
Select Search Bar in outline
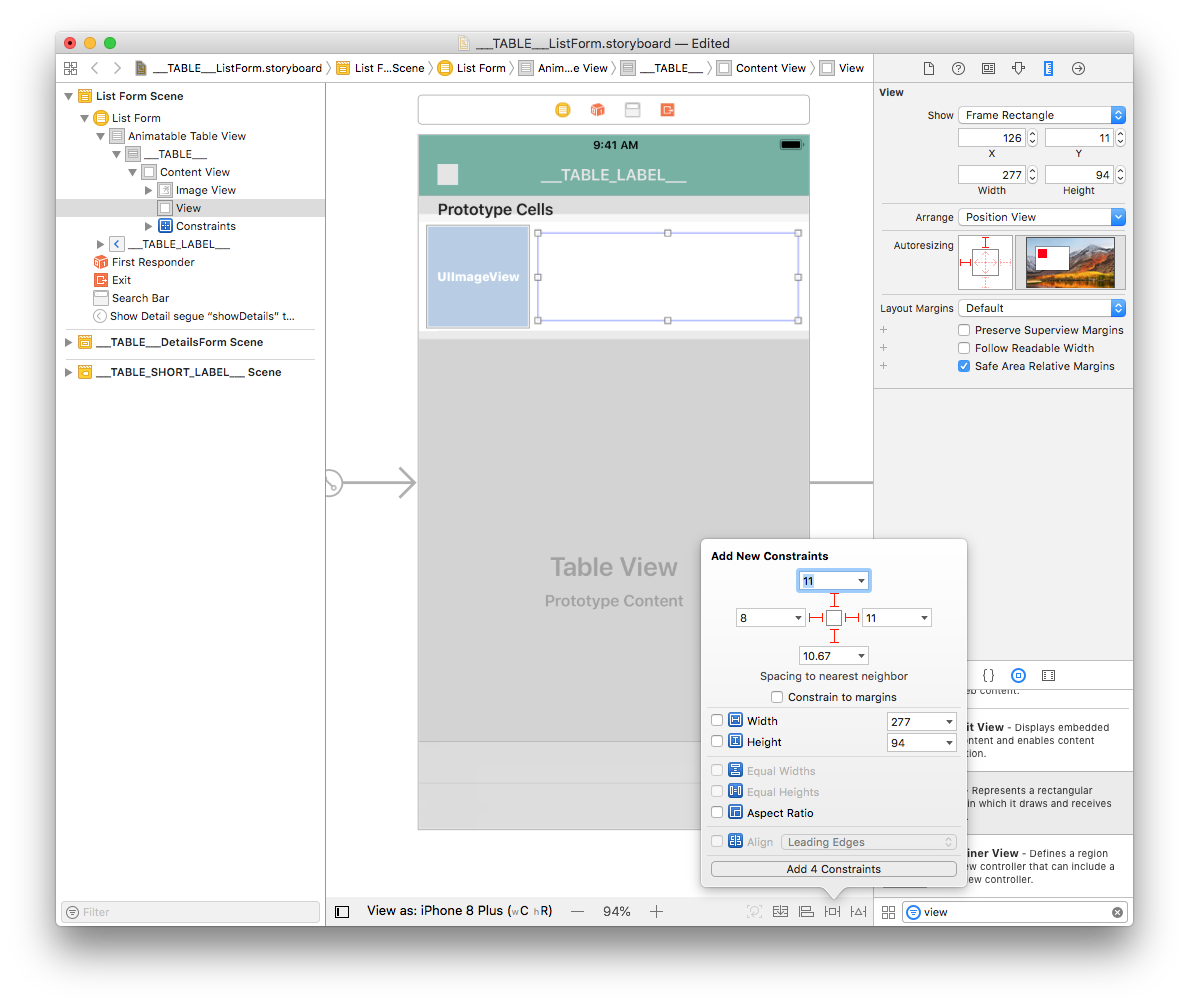[140, 298]
